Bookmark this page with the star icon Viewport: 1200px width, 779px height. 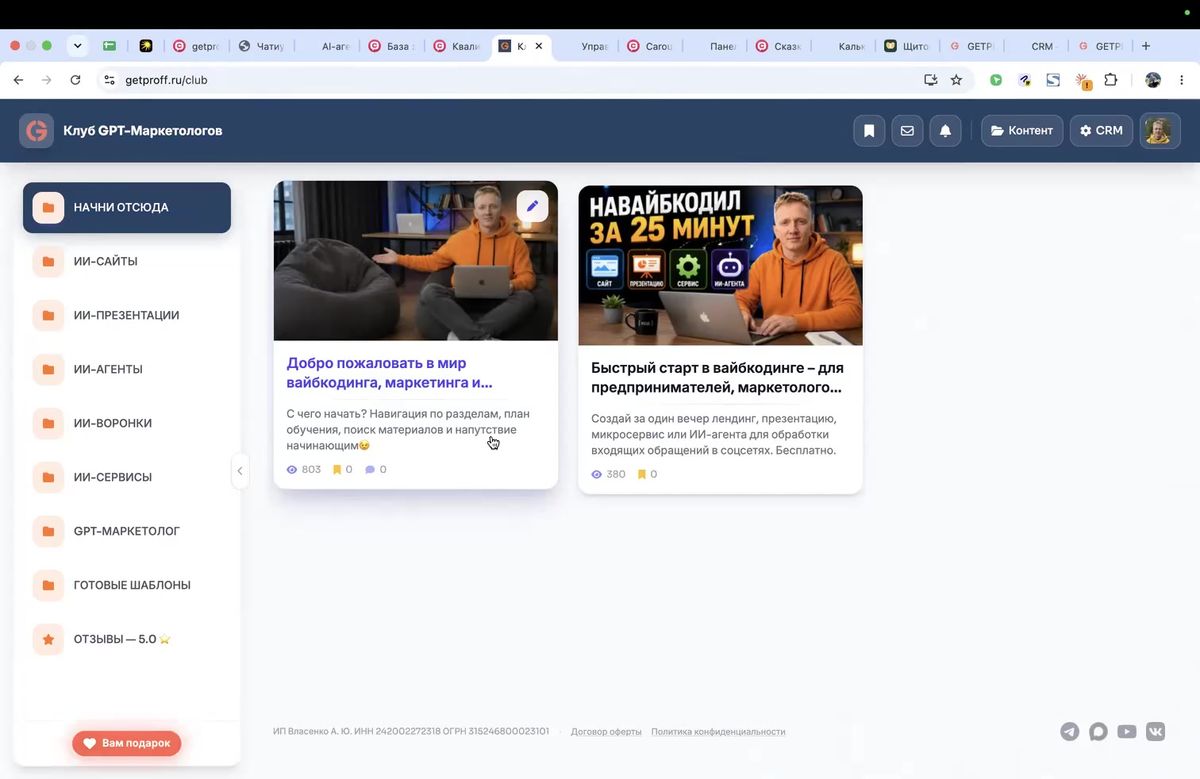[x=956, y=80]
